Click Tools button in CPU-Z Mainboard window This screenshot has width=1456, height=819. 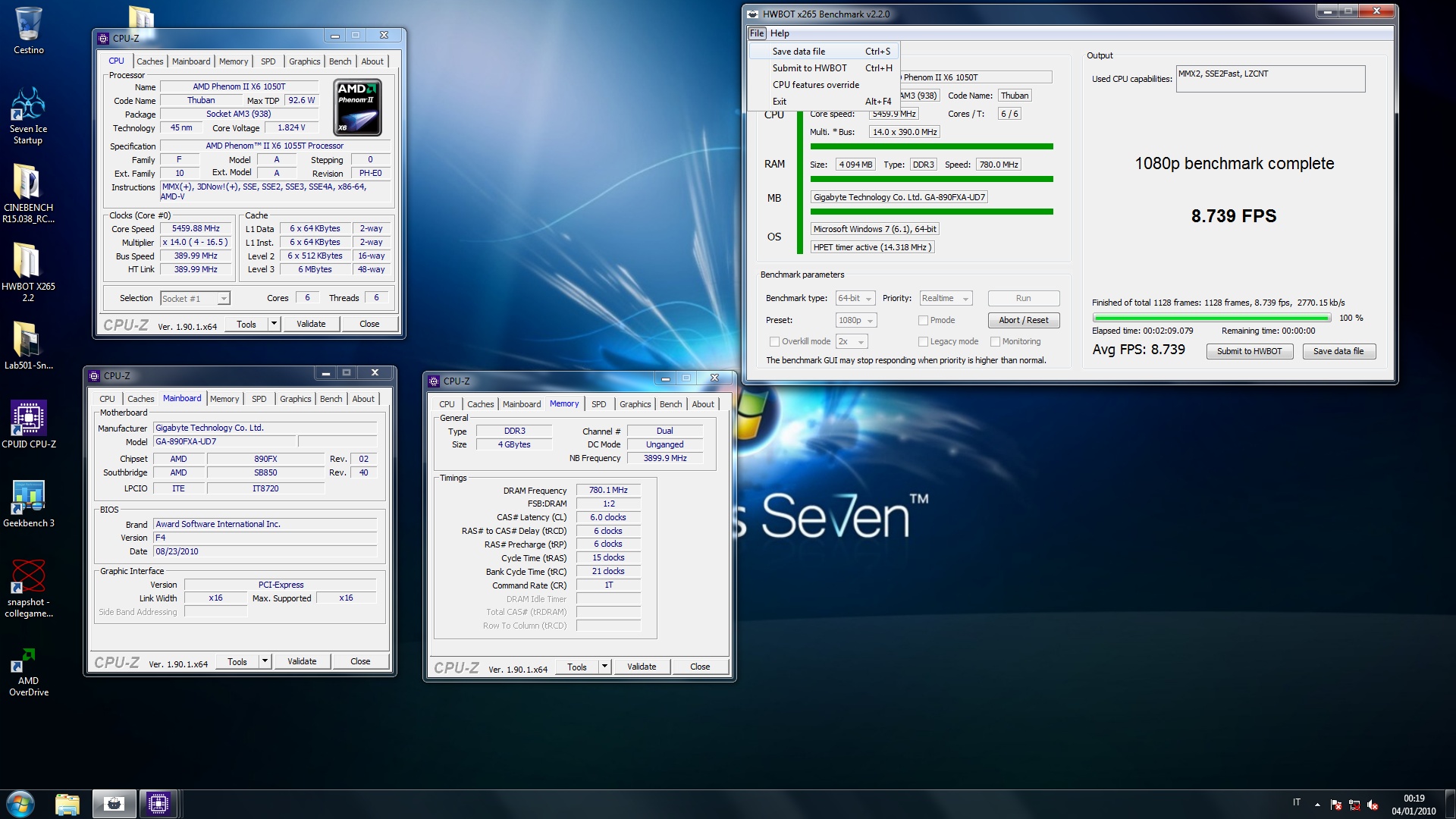(237, 661)
